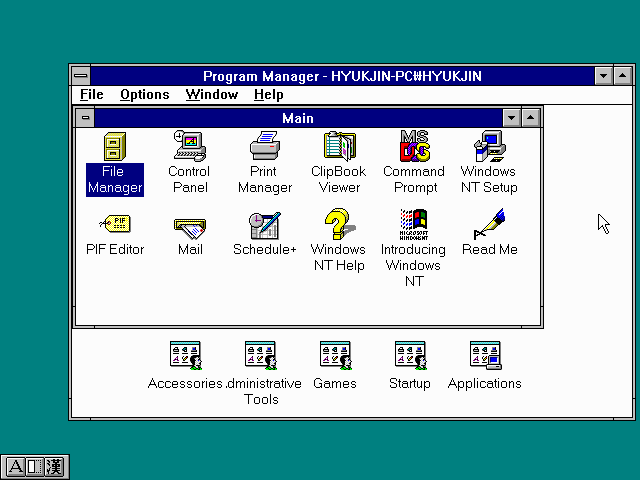
Task: Click the 'Accessories' label text
Action: coord(185,383)
